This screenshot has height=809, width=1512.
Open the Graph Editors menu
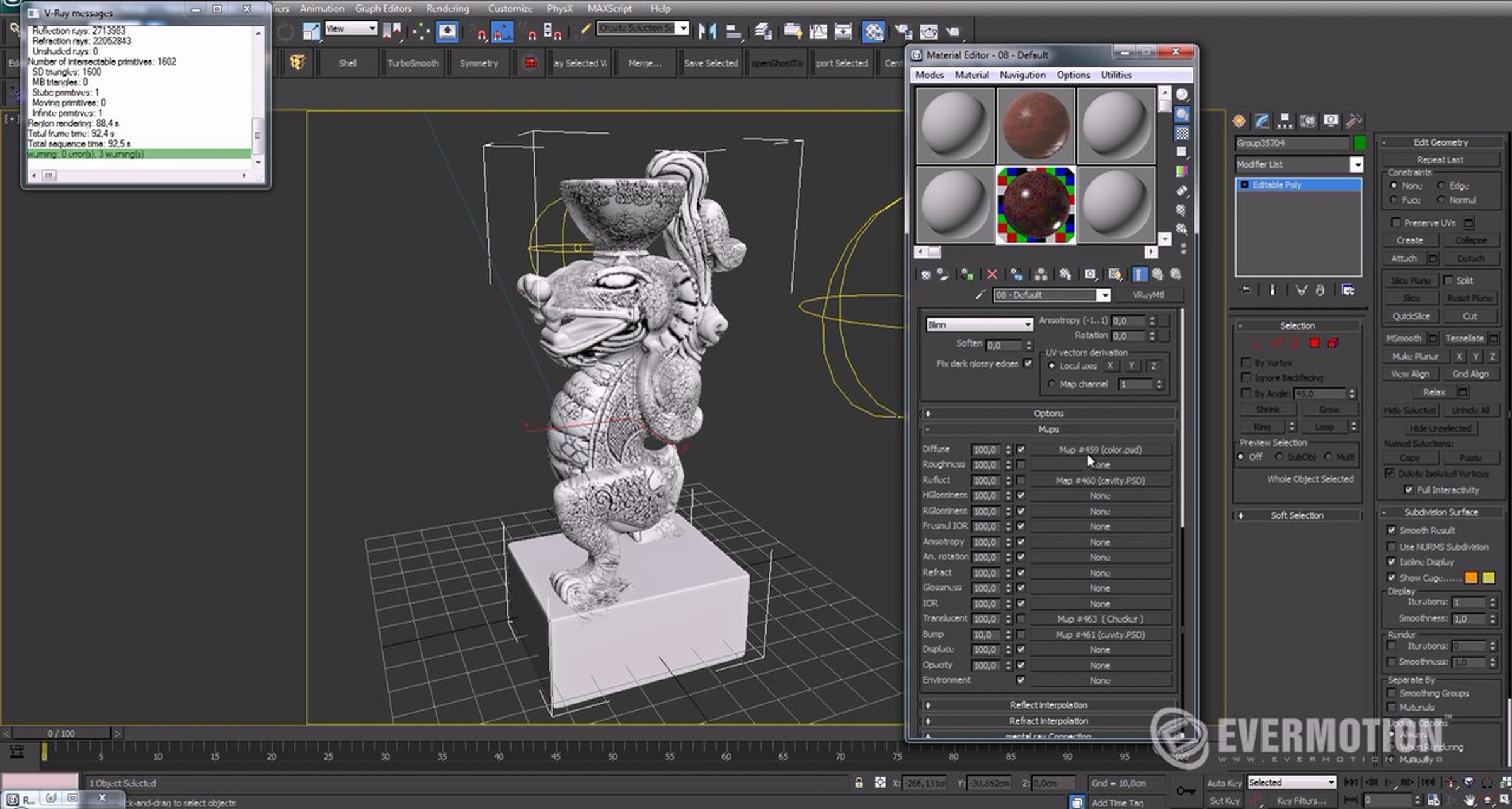[383, 9]
